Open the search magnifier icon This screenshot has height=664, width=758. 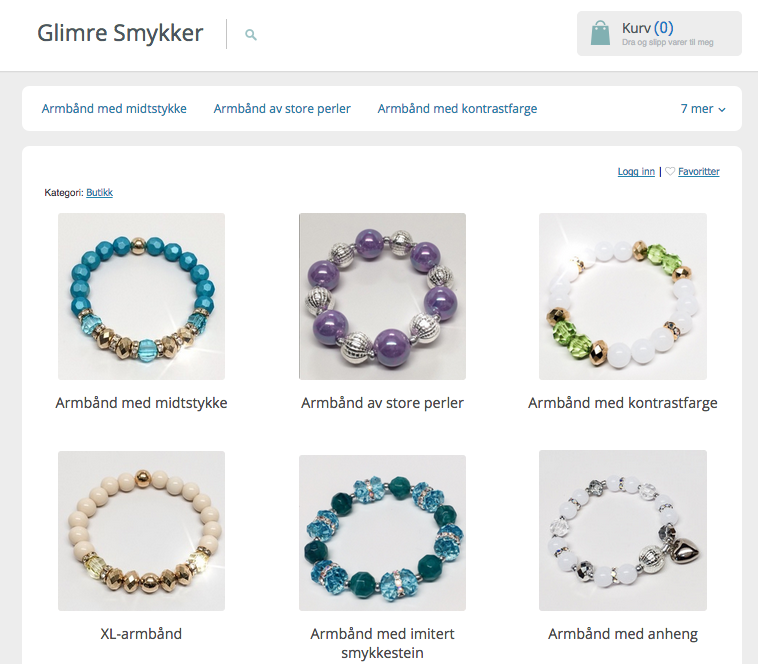tap(250, 34)
